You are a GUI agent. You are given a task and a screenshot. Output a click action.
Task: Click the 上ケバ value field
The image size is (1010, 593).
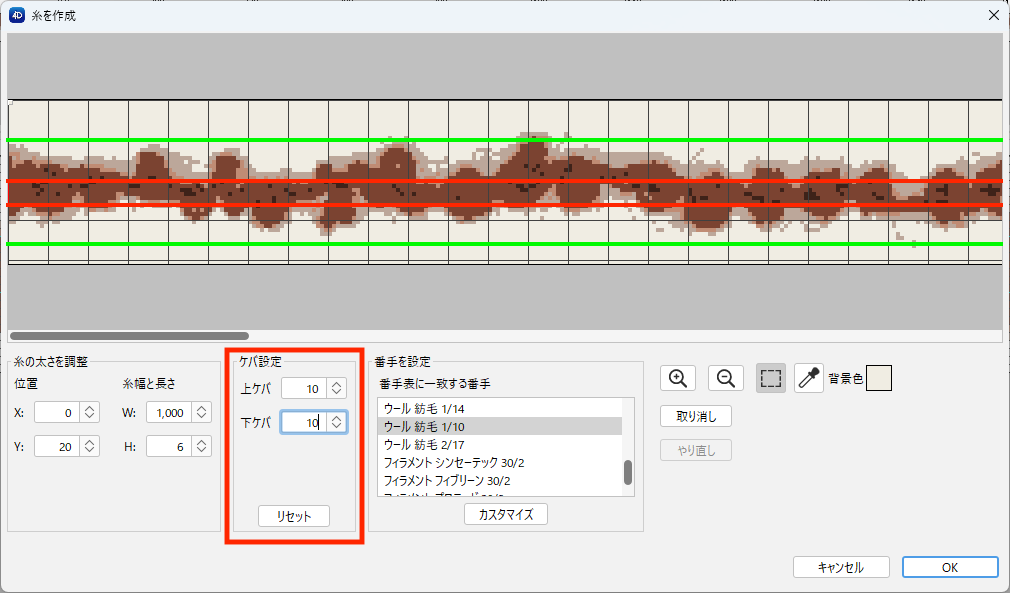point(304,388)
